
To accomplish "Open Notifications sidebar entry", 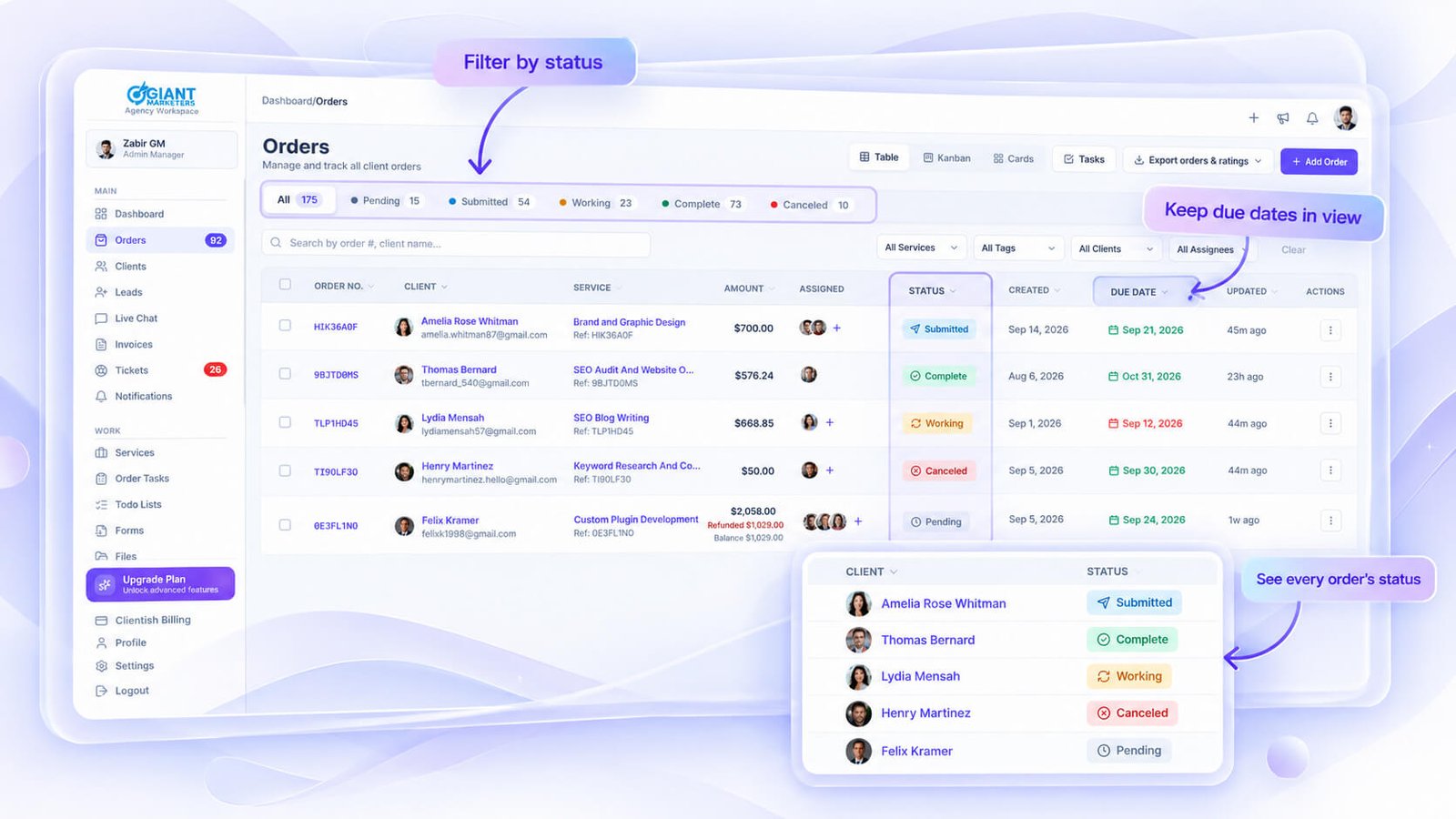I will tap(133, 397).
